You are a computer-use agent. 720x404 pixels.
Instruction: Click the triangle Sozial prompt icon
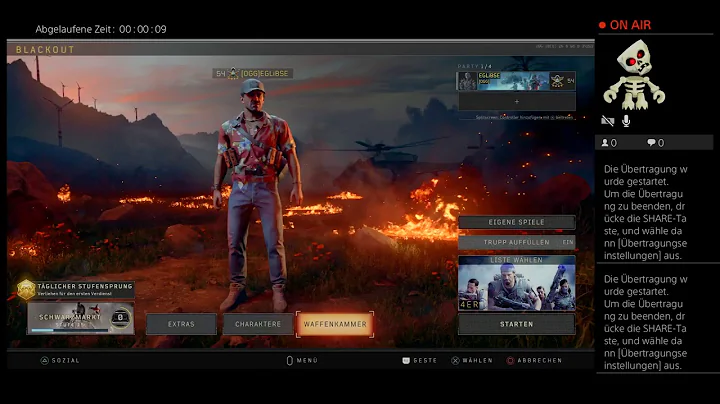(44, 360)
